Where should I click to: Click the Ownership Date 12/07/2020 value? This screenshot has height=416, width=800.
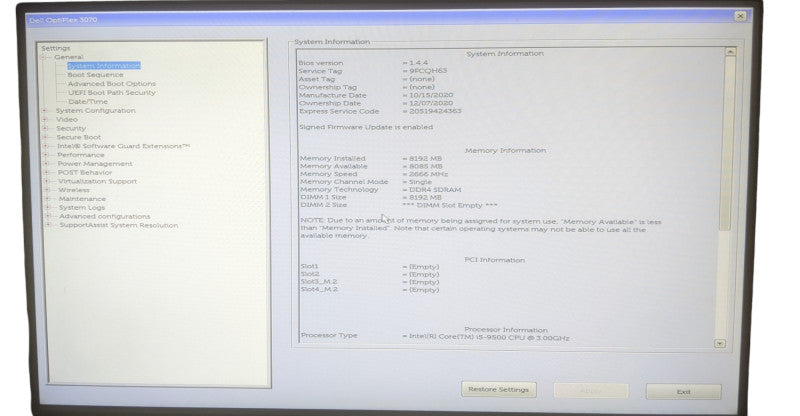pos(431,103)
